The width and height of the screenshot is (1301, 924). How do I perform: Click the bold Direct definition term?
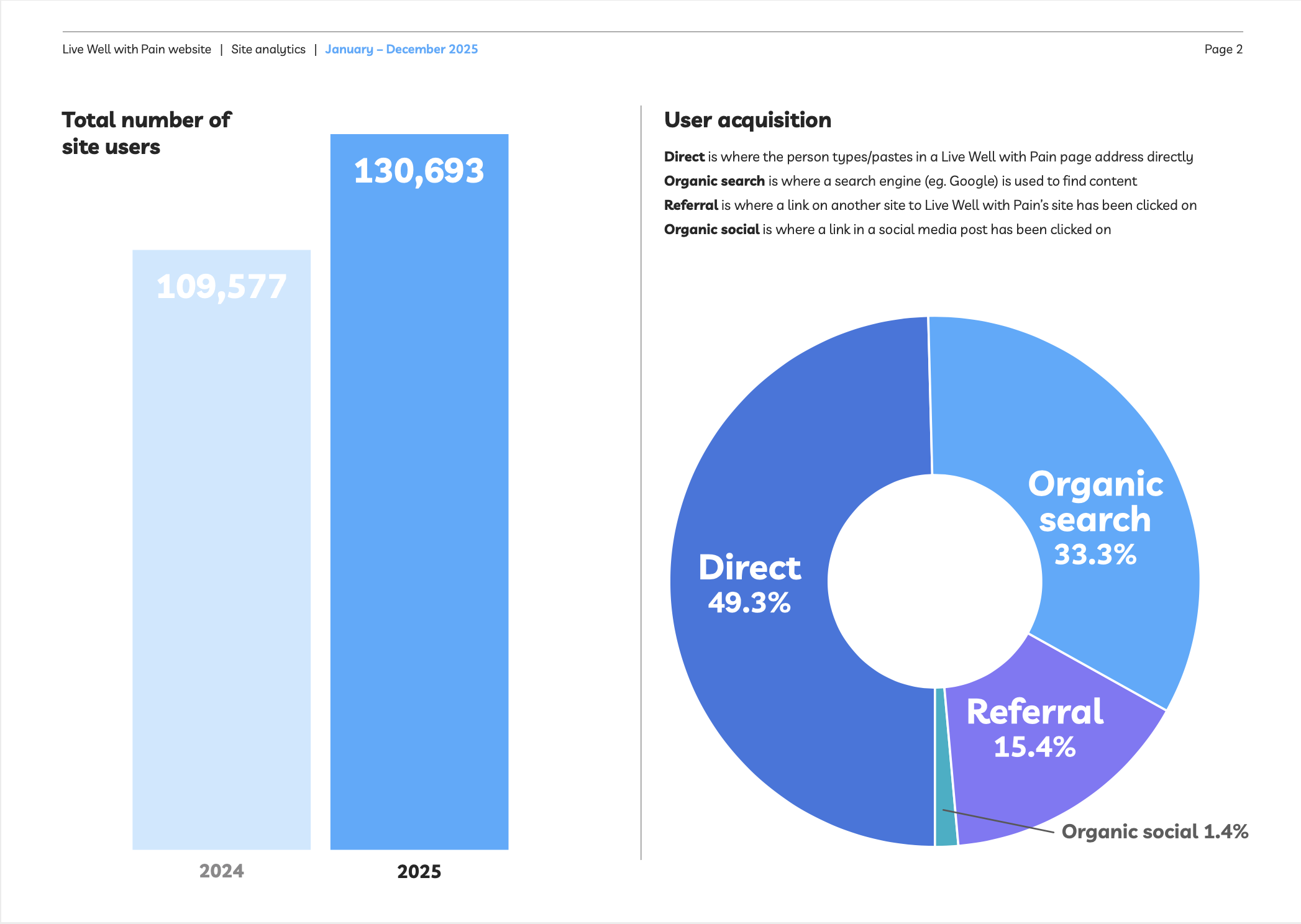coord(684,156)
